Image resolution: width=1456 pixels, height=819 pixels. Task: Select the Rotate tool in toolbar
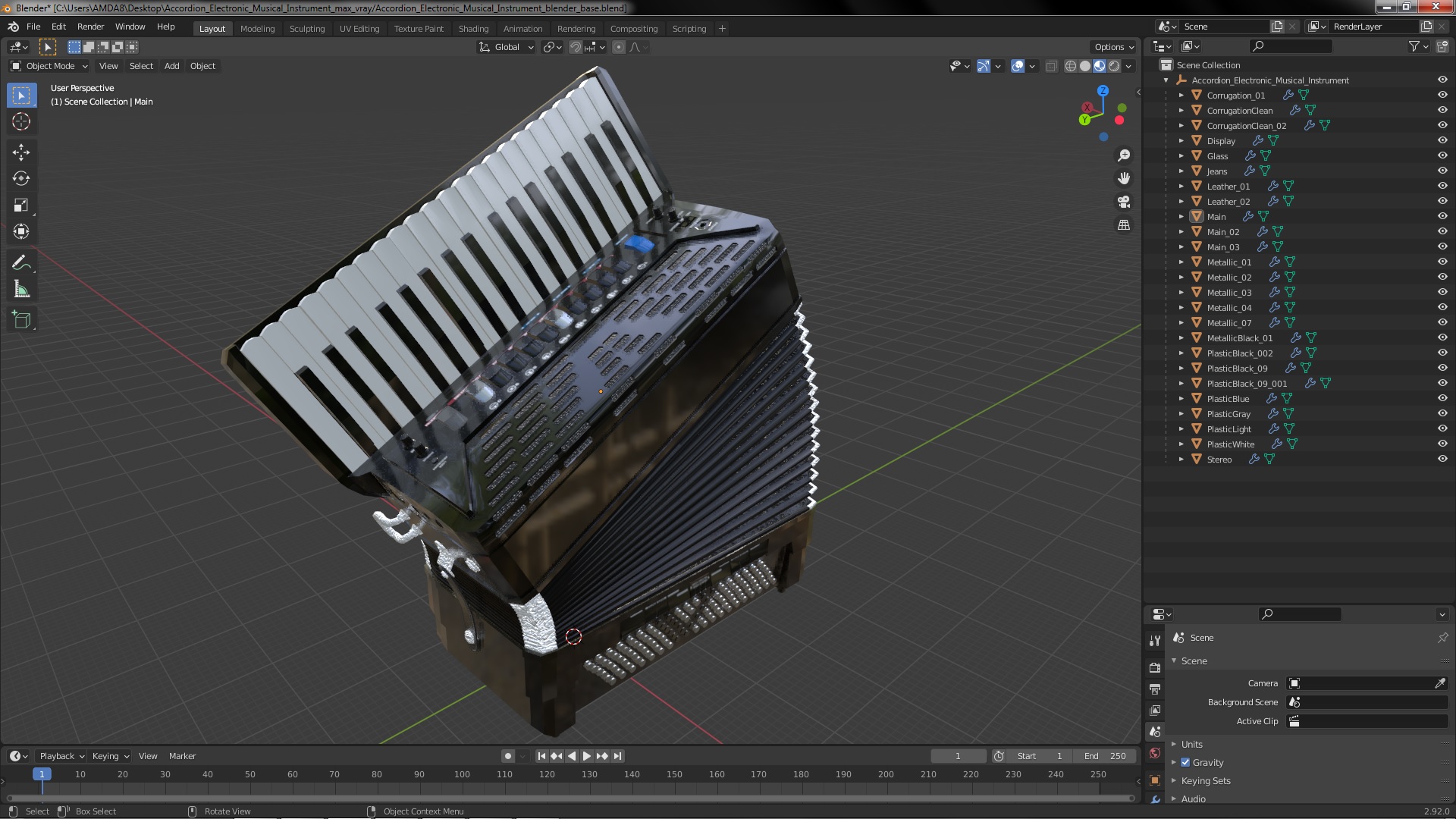pos(21,179)
